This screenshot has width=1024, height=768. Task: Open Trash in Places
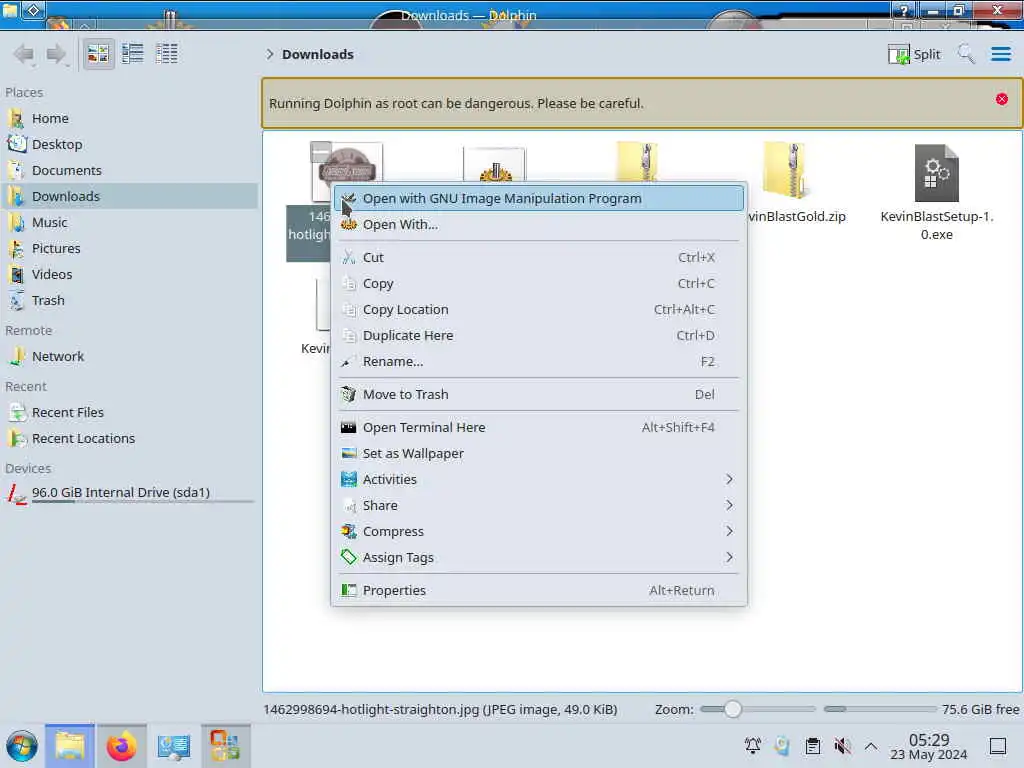coord(129,301)
